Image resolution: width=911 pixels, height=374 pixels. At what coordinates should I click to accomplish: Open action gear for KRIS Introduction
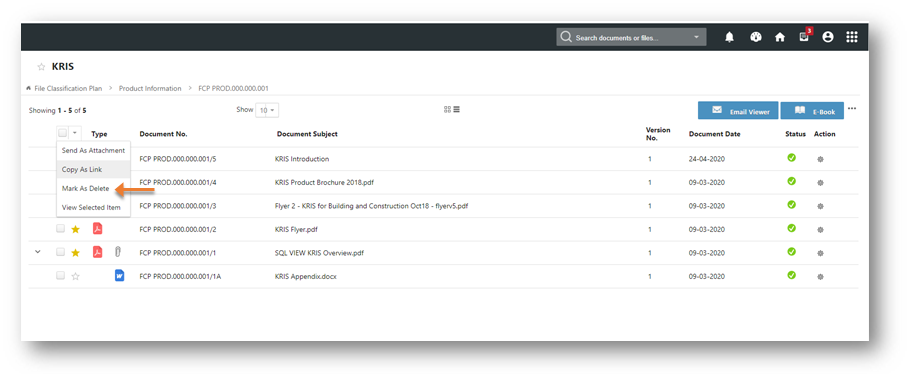(820, 159)
